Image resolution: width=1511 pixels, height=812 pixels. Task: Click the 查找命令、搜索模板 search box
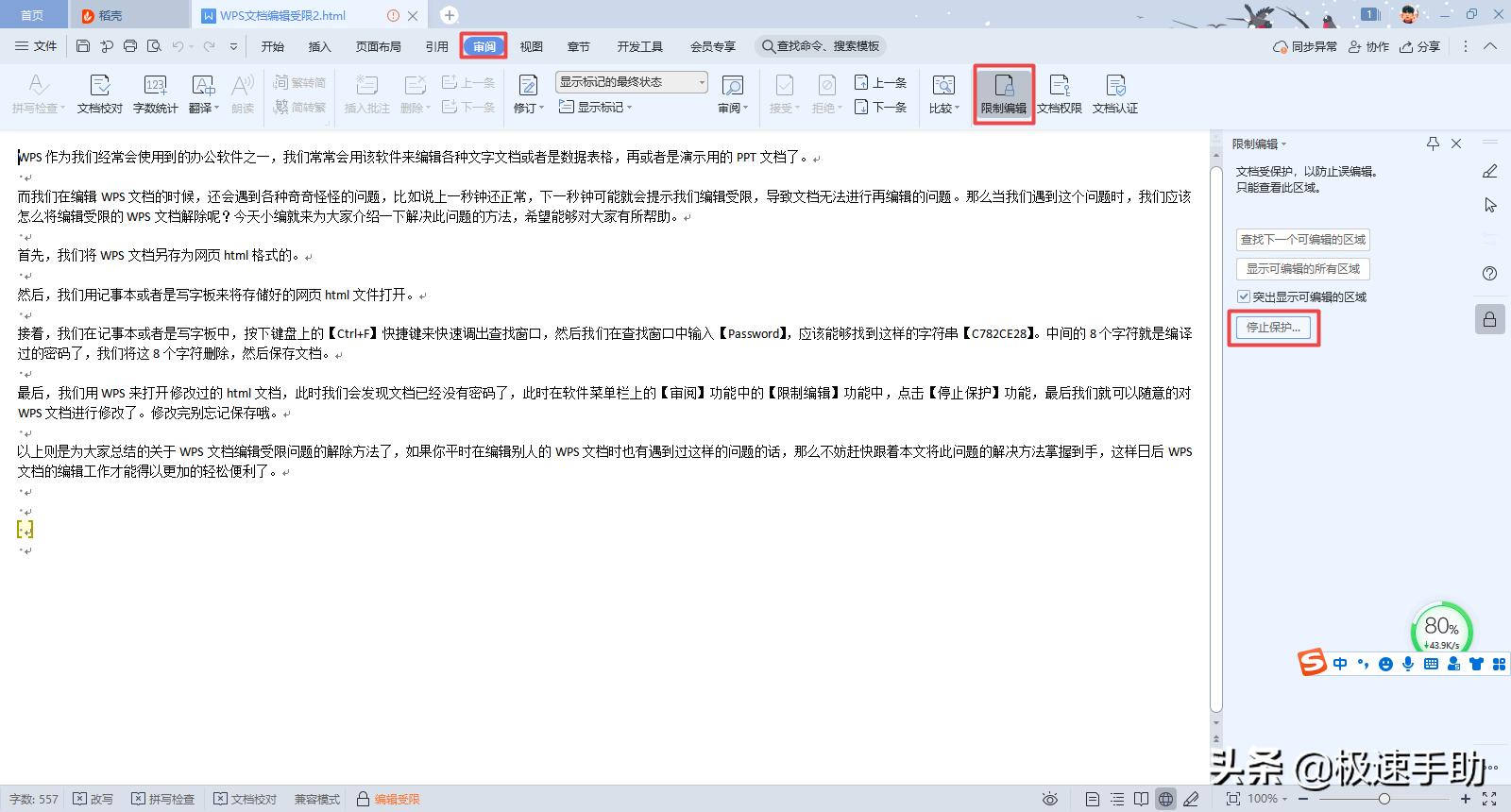click(822, 46)
